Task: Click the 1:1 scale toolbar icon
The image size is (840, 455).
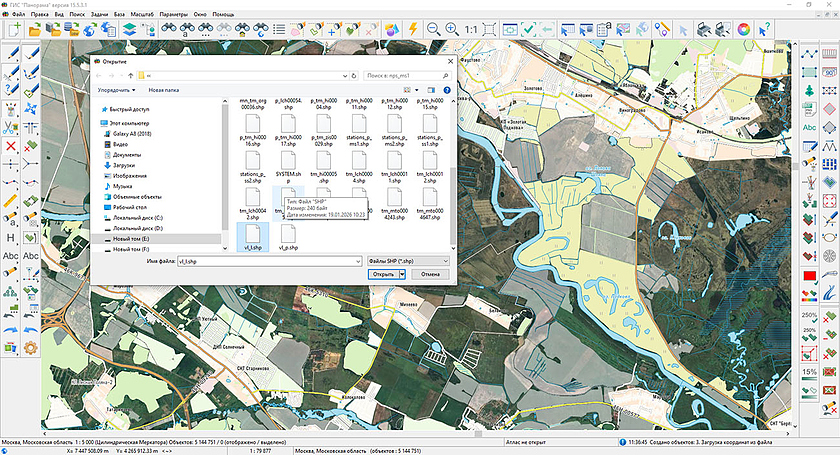Action: (x=470, y=30)
